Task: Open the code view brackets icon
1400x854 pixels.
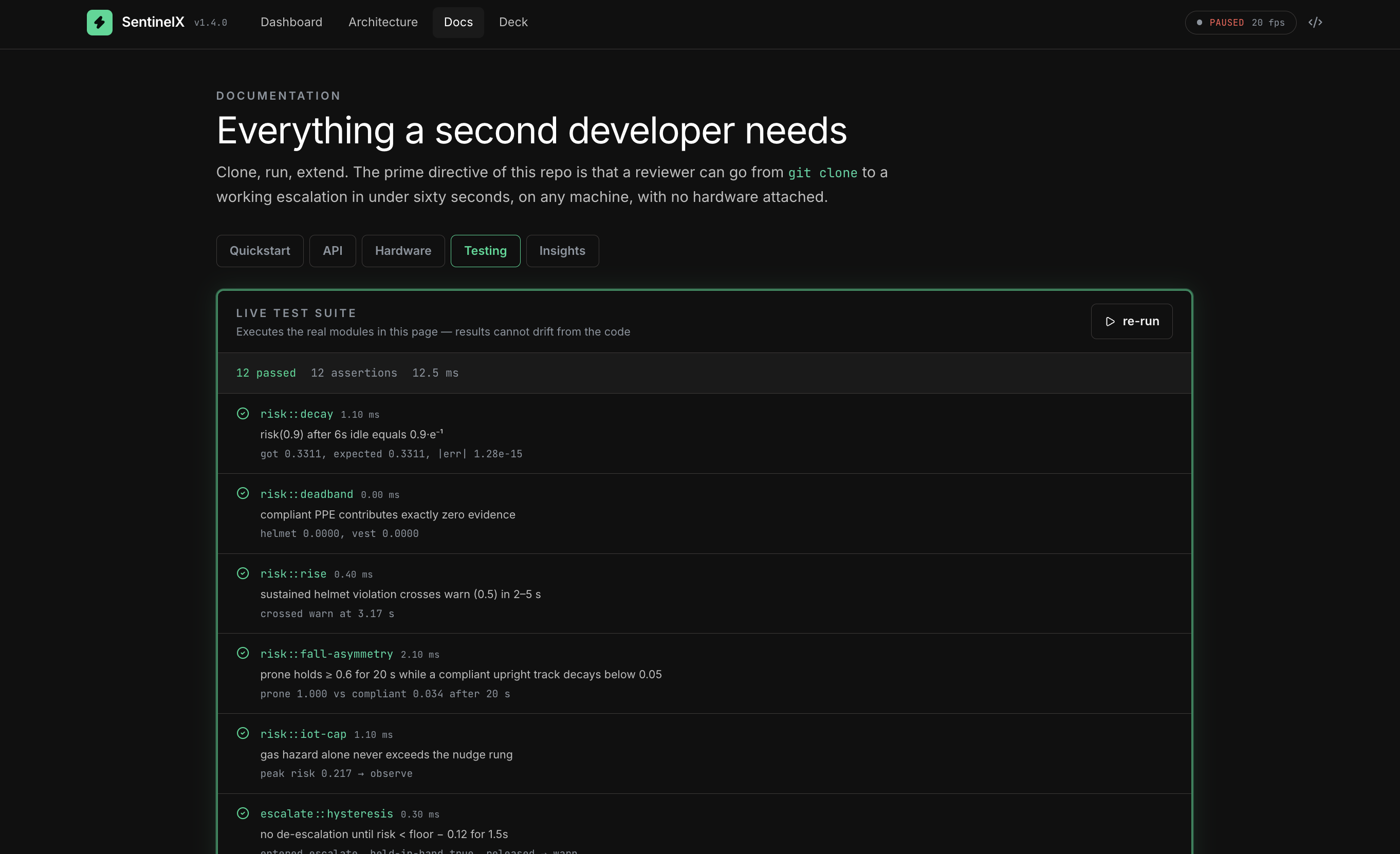Action: click(1315, 22)
